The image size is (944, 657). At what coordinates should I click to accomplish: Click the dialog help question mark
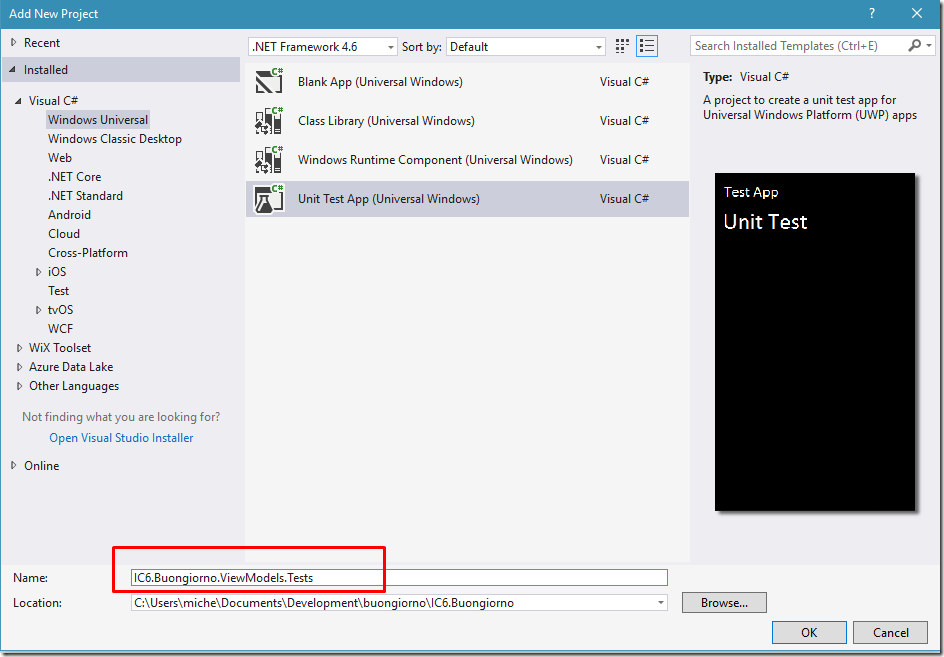point(873,13)
